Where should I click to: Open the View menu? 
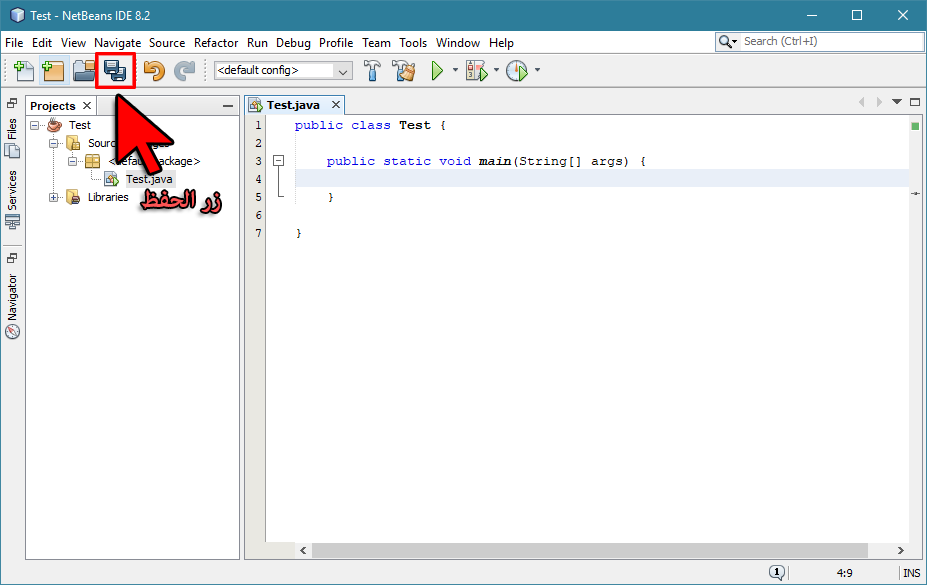click(73, 43)
